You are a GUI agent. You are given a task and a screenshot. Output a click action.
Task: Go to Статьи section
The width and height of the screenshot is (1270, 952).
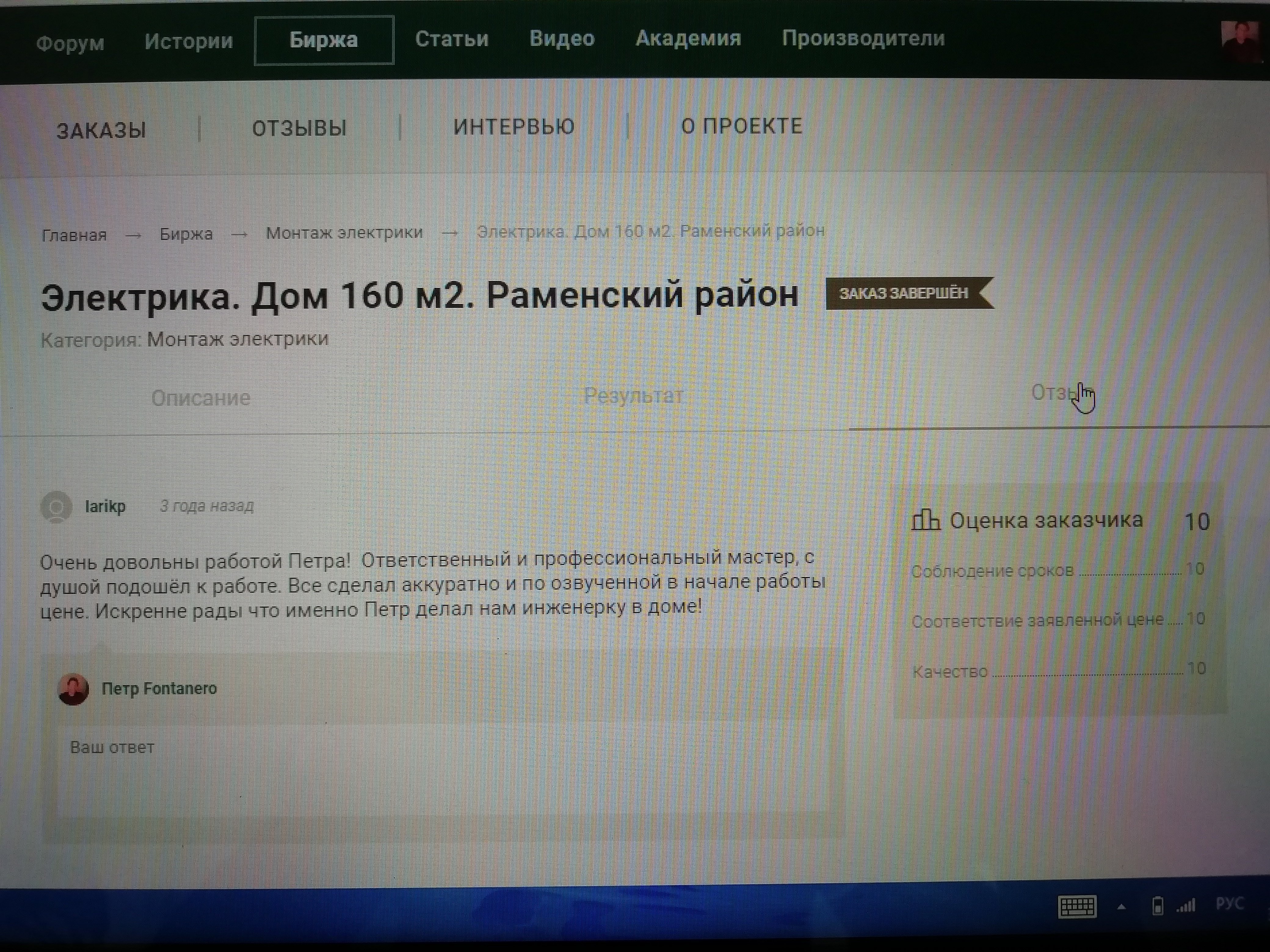point(452,39)
